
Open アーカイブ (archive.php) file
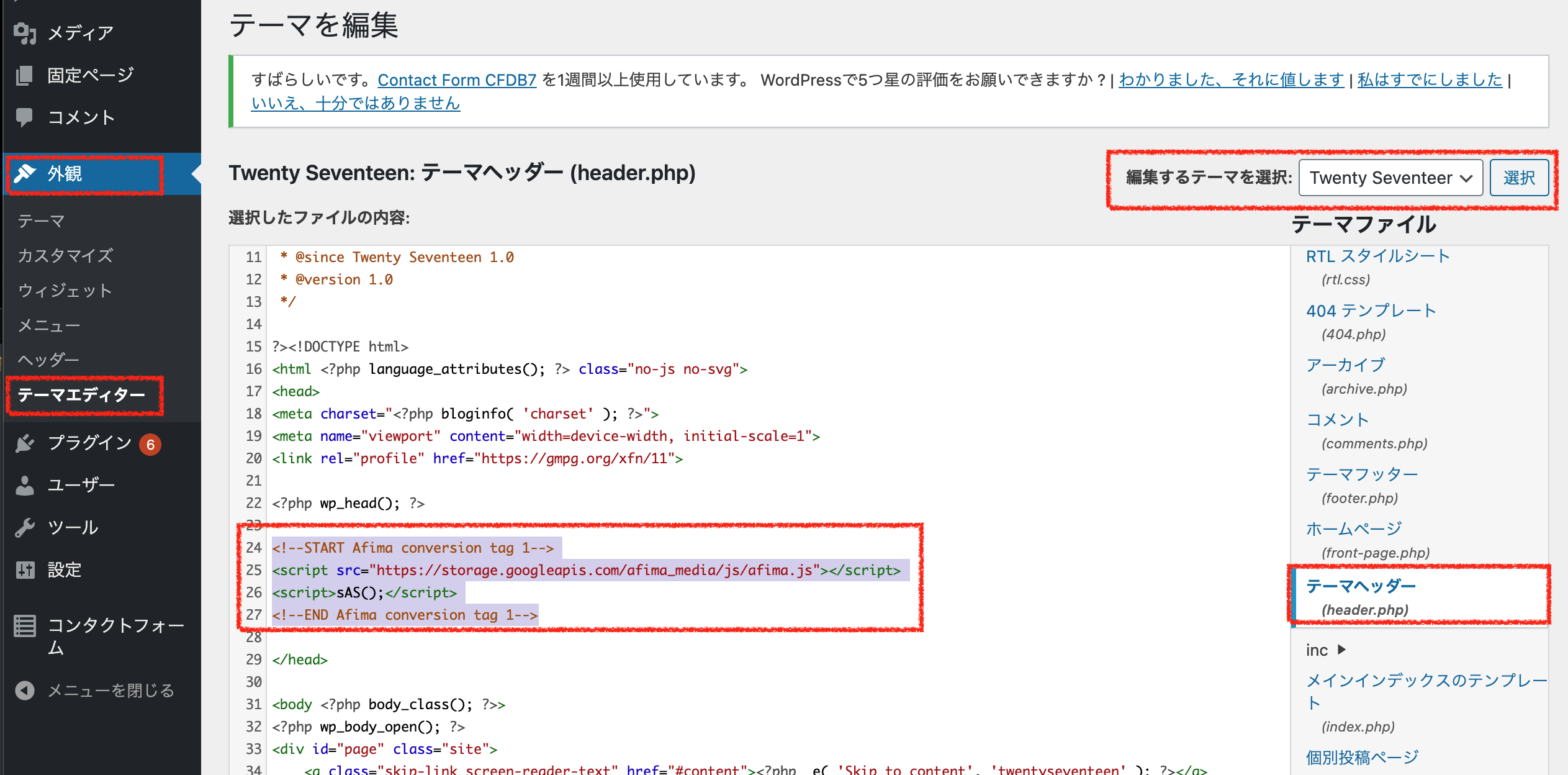pos(1346,366)
